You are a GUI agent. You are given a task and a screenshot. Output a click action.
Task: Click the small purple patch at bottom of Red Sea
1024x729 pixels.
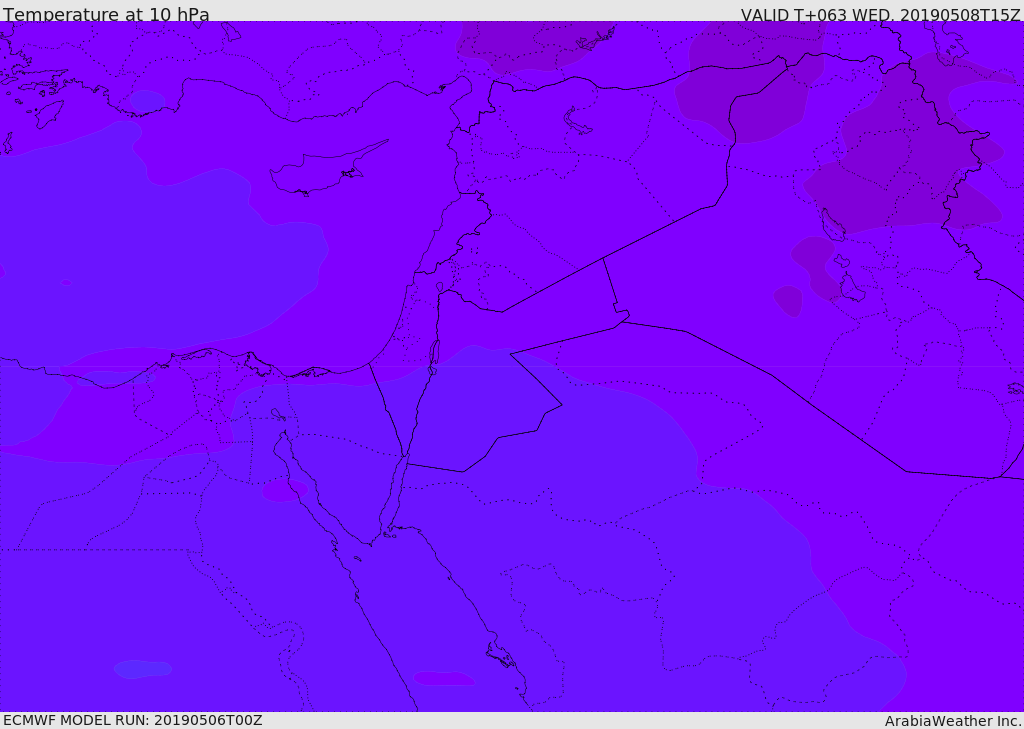[443, 678]
